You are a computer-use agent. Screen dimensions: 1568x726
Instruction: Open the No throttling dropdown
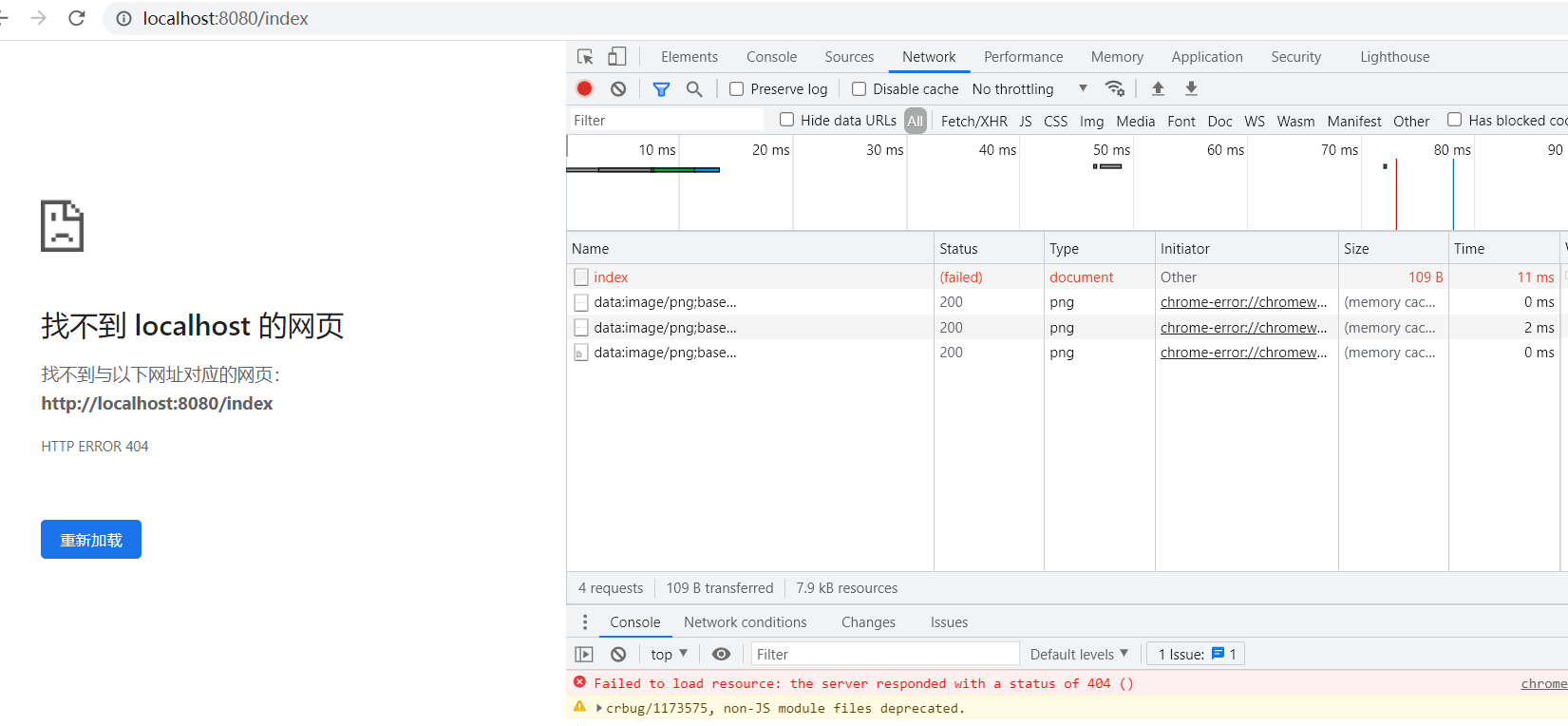point(1030,88)
